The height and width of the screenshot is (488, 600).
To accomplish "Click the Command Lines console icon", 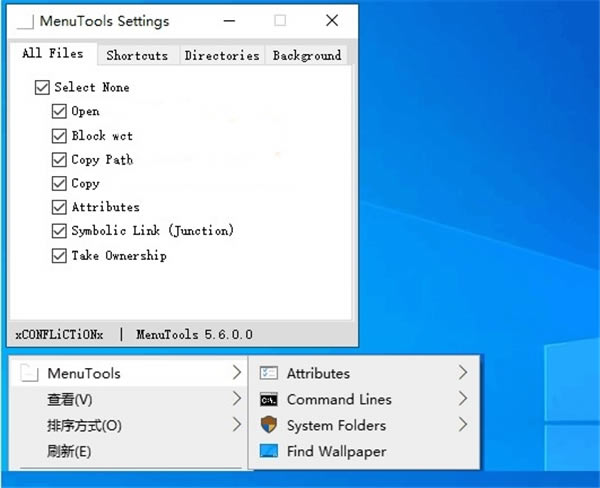I will coord(269,400).
